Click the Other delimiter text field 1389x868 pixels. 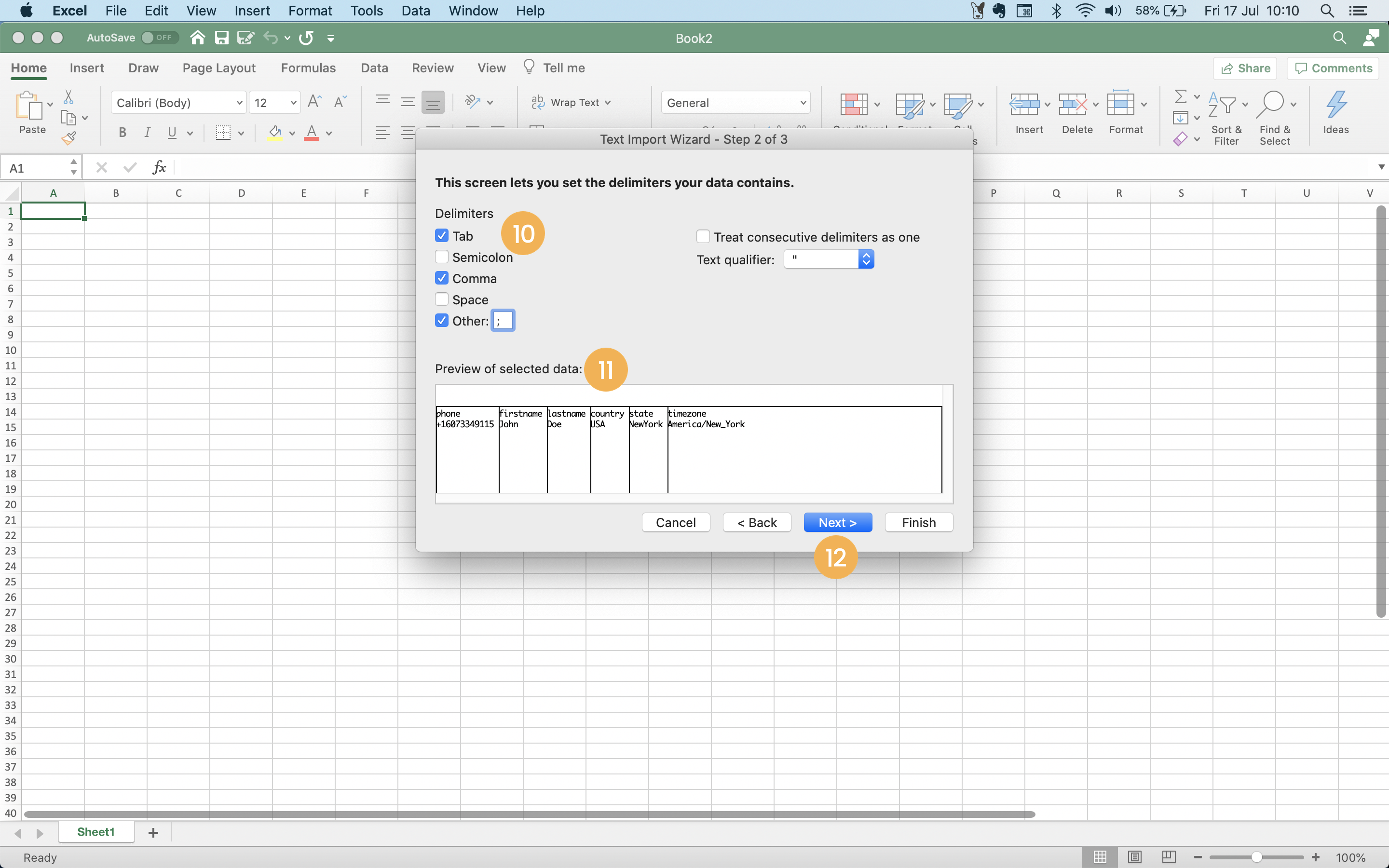click(x=502, y=320)
